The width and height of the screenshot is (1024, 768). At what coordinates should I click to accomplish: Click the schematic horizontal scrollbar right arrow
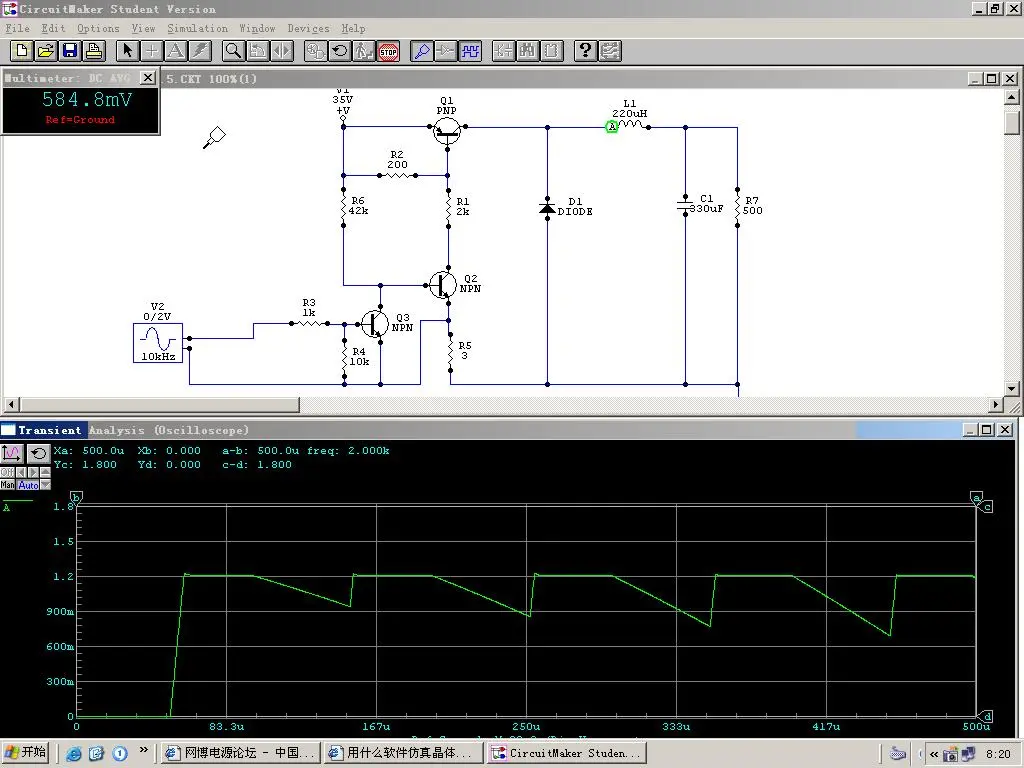[995, 405]
